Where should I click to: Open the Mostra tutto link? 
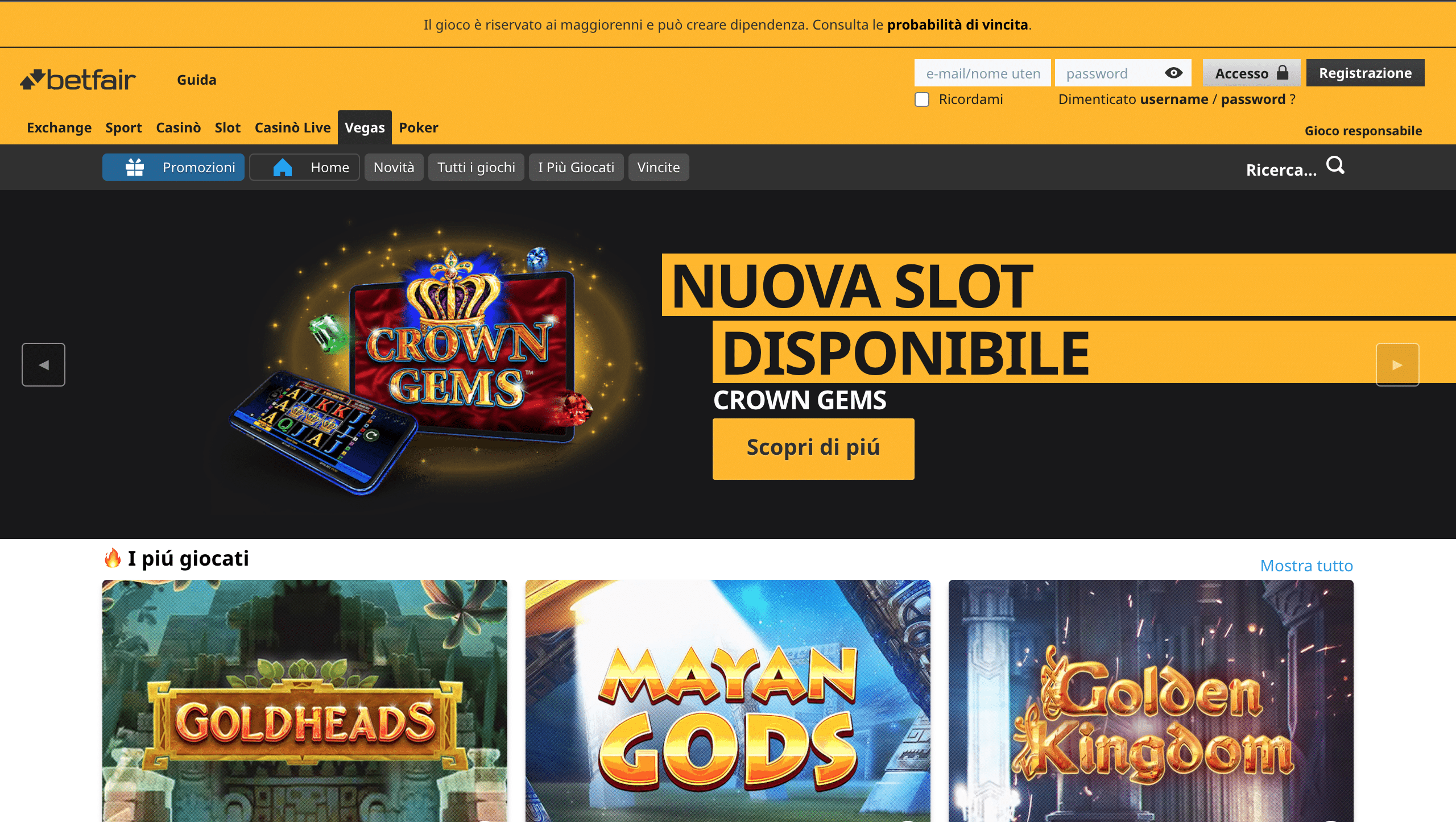1306,566
